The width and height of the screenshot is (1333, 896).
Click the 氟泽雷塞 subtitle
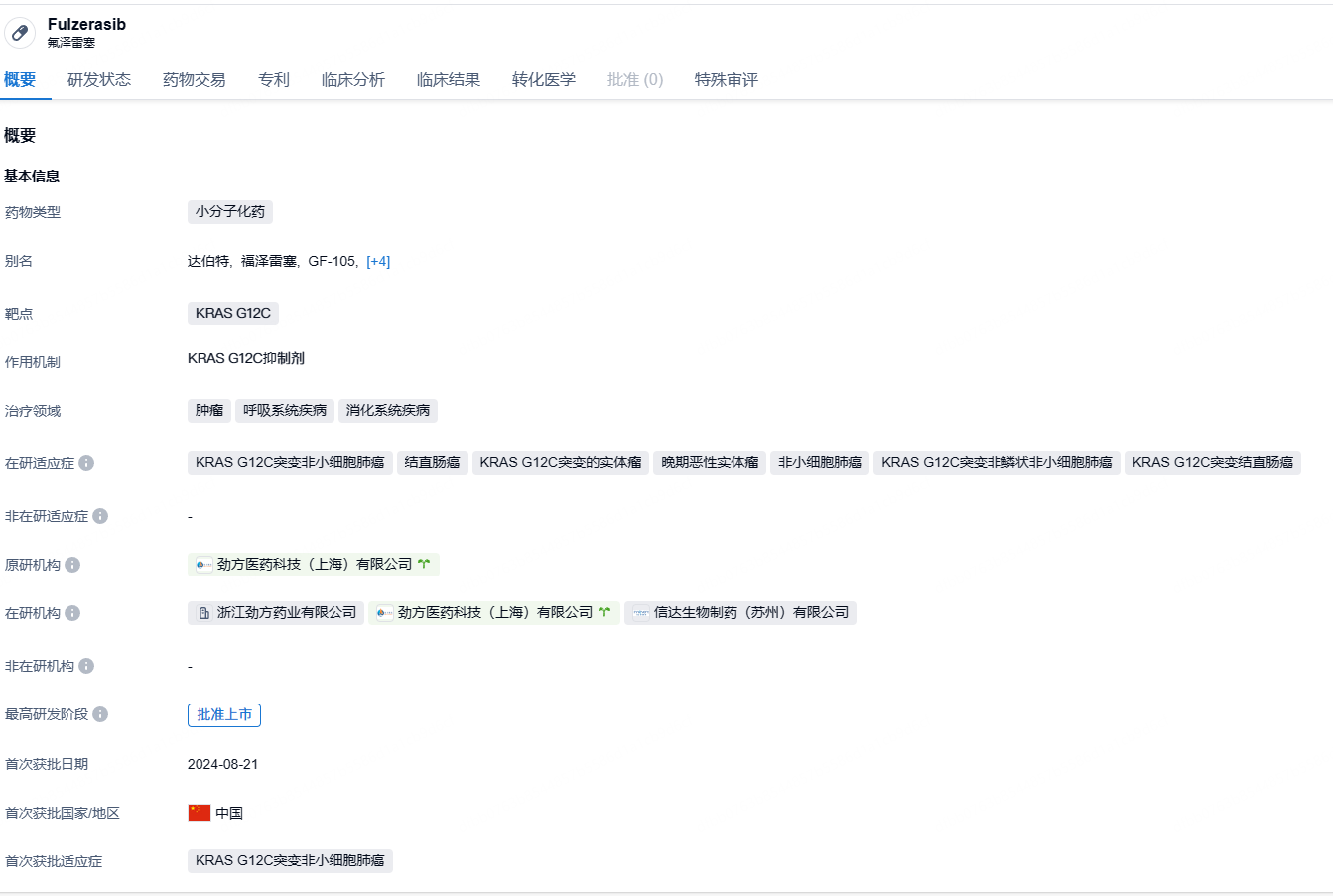[71, 43]
